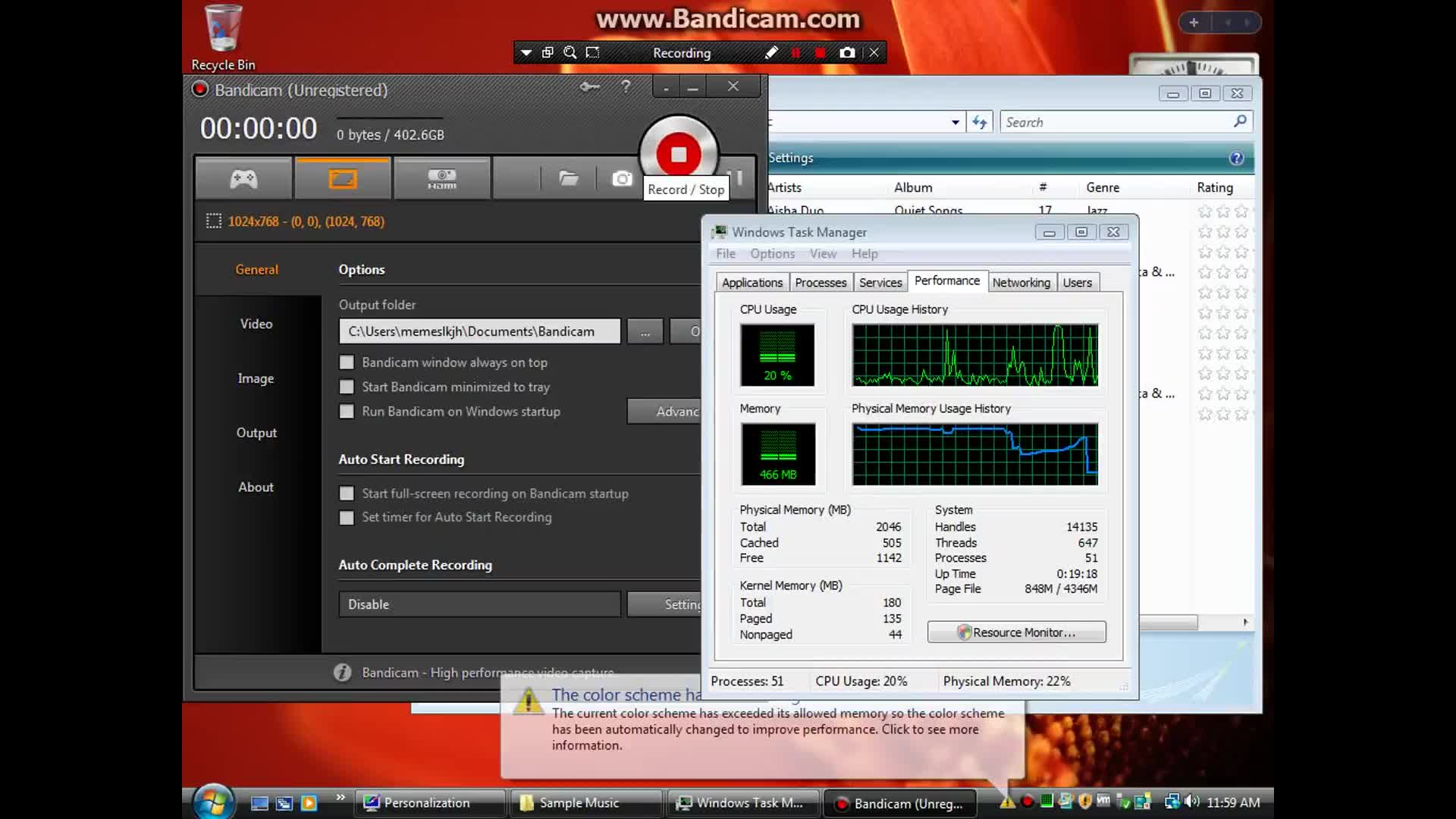Open the Windows Start orb

click(213, 802)
